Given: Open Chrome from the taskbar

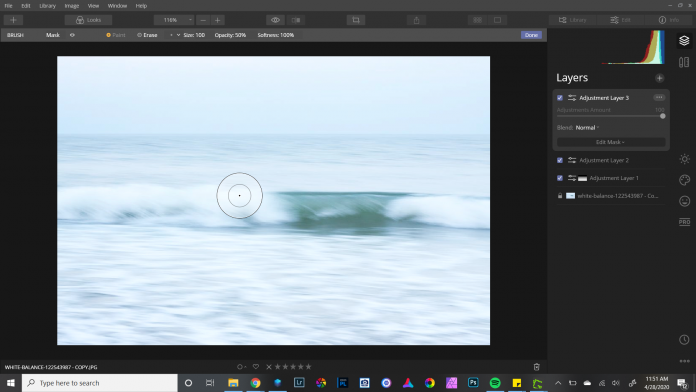Looking at the screenshot, I should point(255,383).
